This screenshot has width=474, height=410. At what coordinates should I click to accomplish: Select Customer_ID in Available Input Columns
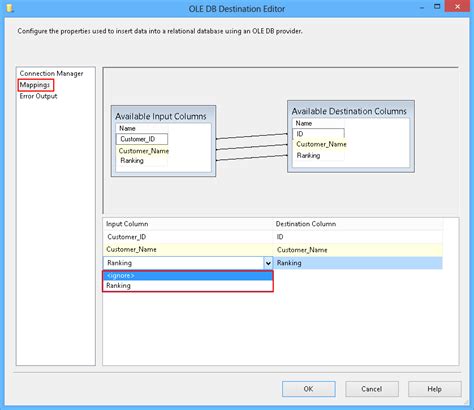pos(142,139)
